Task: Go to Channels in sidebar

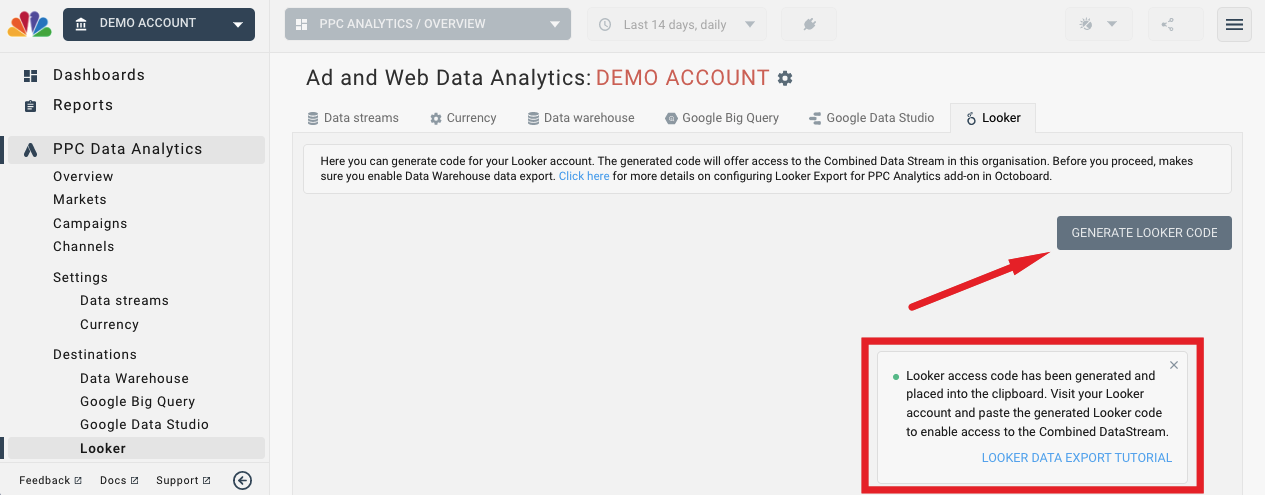Action: 84,246
